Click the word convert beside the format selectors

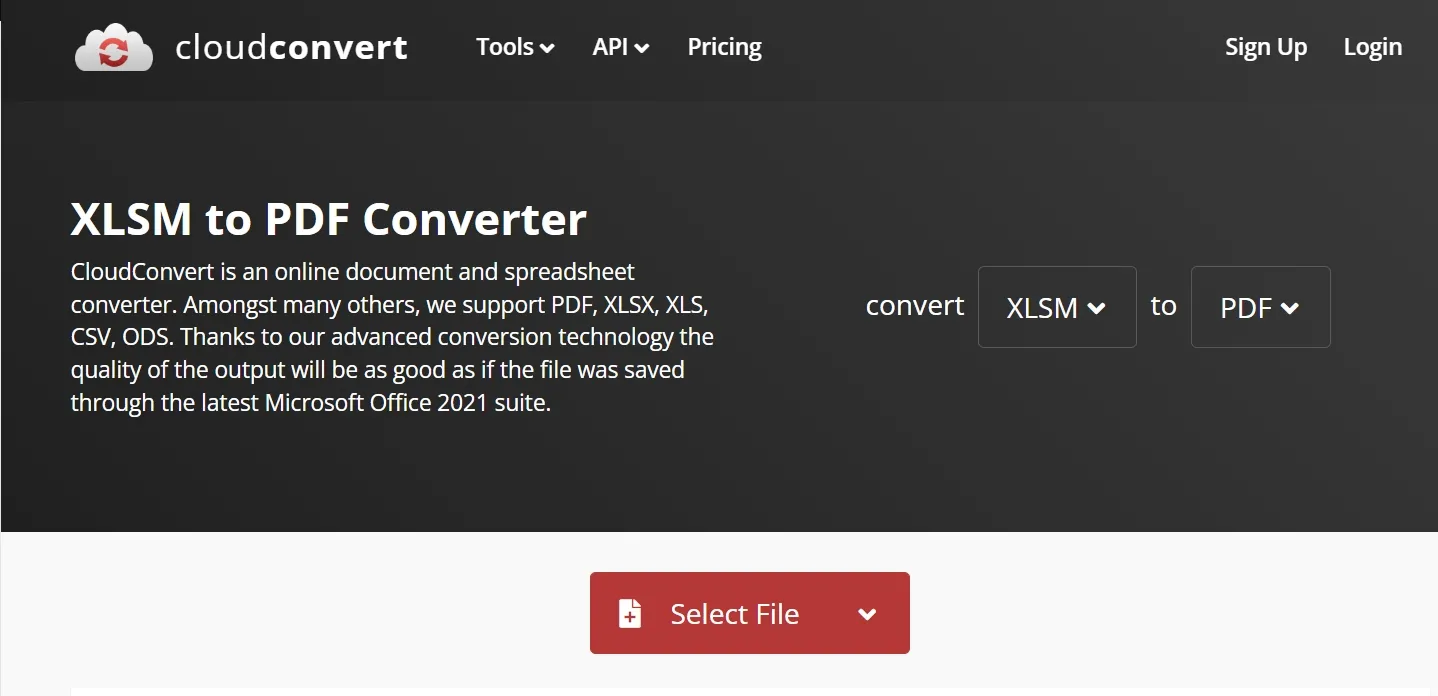coord(913,306)
